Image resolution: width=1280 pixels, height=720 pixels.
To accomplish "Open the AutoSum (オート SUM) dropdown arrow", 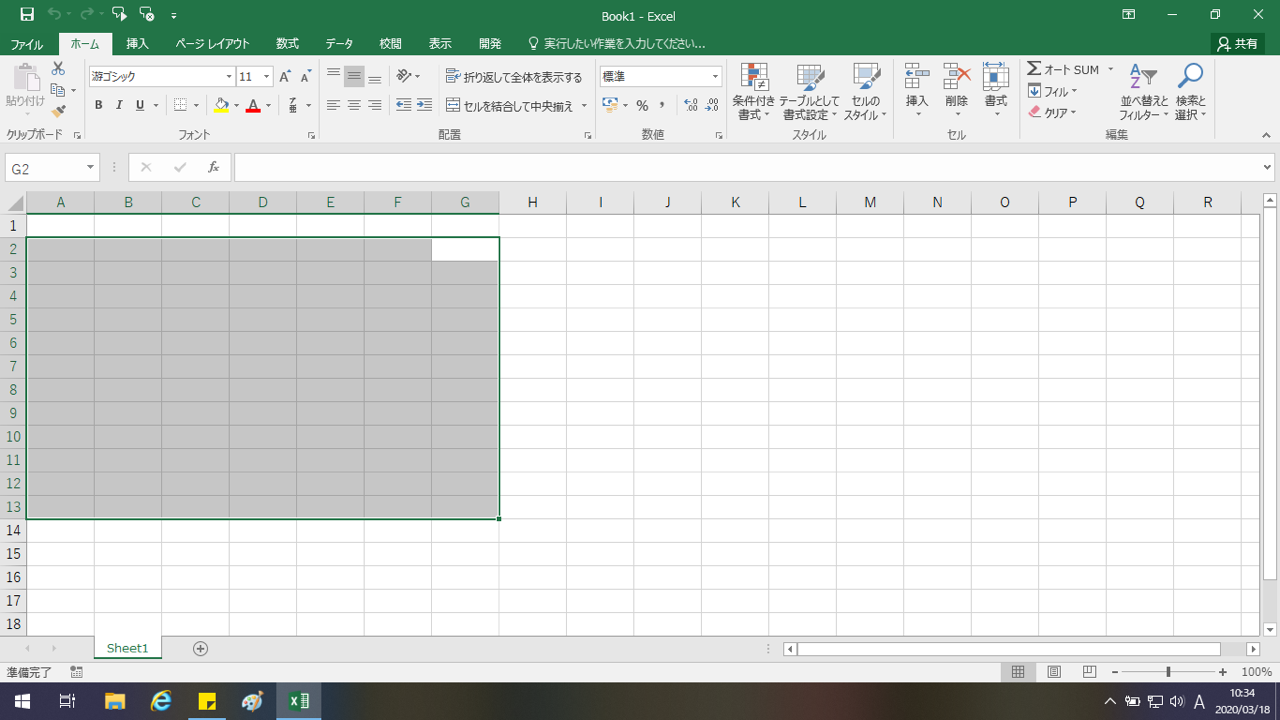I will (1110, 70).
